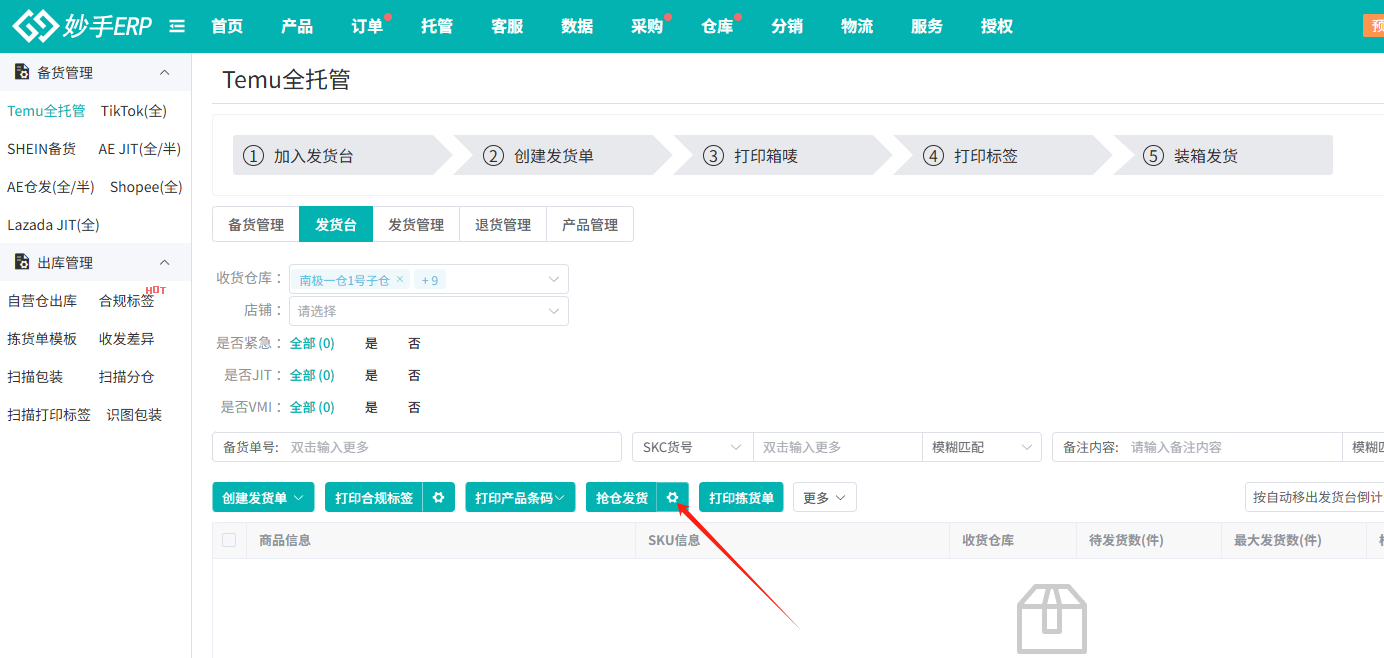Open 扫描打印标签 in sidebar

coord(49,414)
